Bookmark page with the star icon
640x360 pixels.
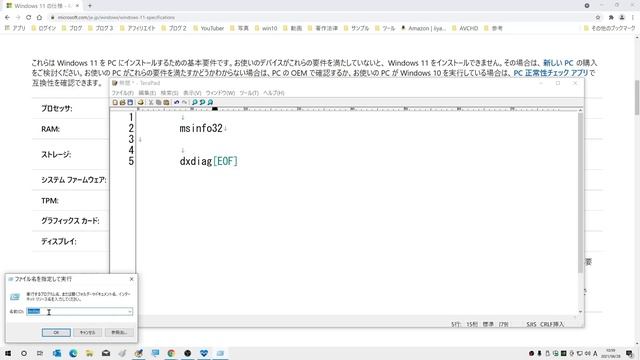click(x=598, y=18)
